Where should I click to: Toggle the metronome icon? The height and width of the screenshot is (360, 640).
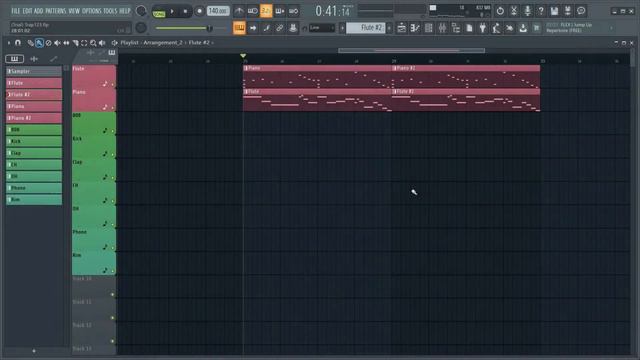point(239,11)
